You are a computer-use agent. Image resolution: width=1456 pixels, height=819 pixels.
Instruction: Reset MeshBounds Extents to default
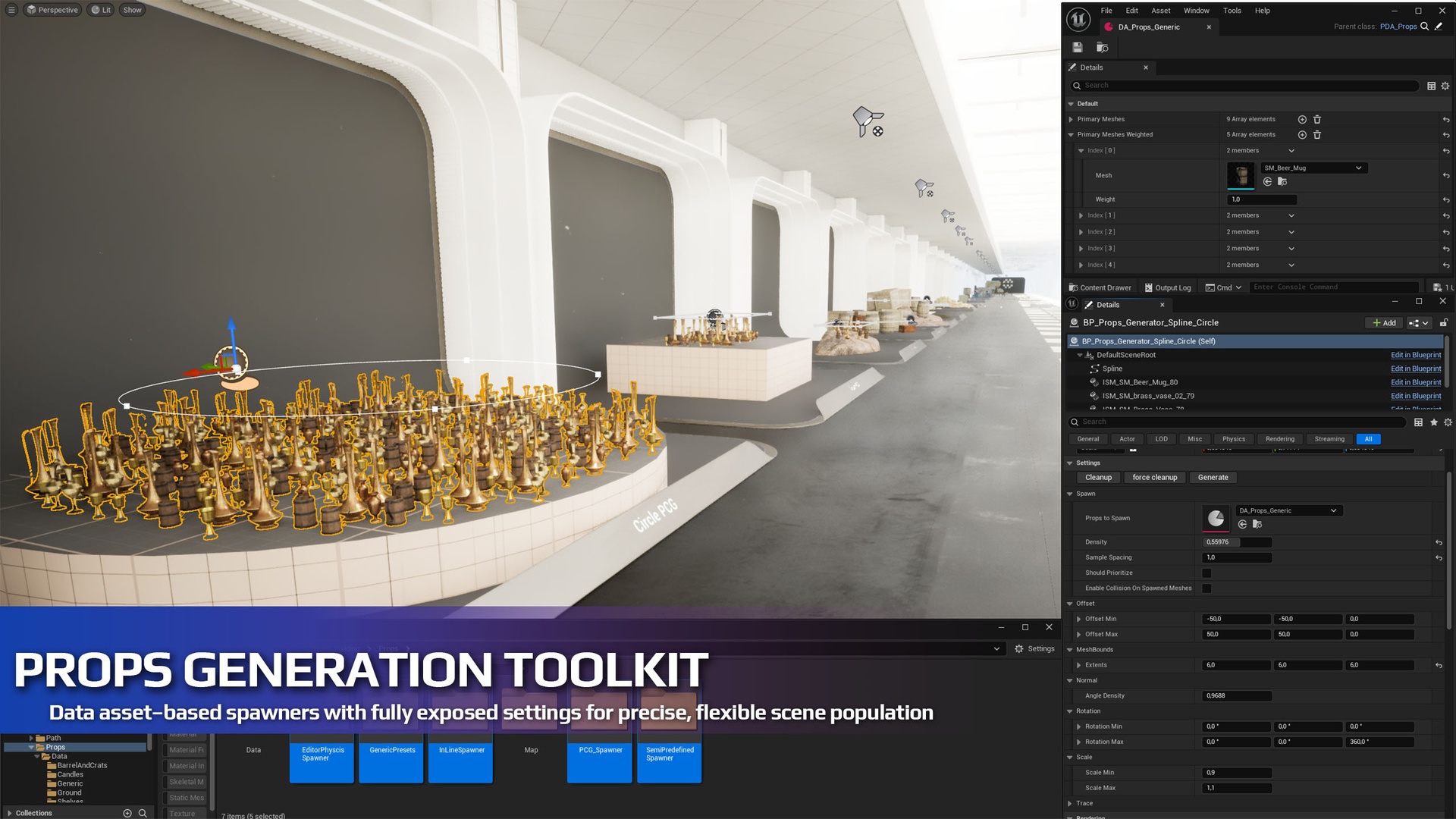1439,666
